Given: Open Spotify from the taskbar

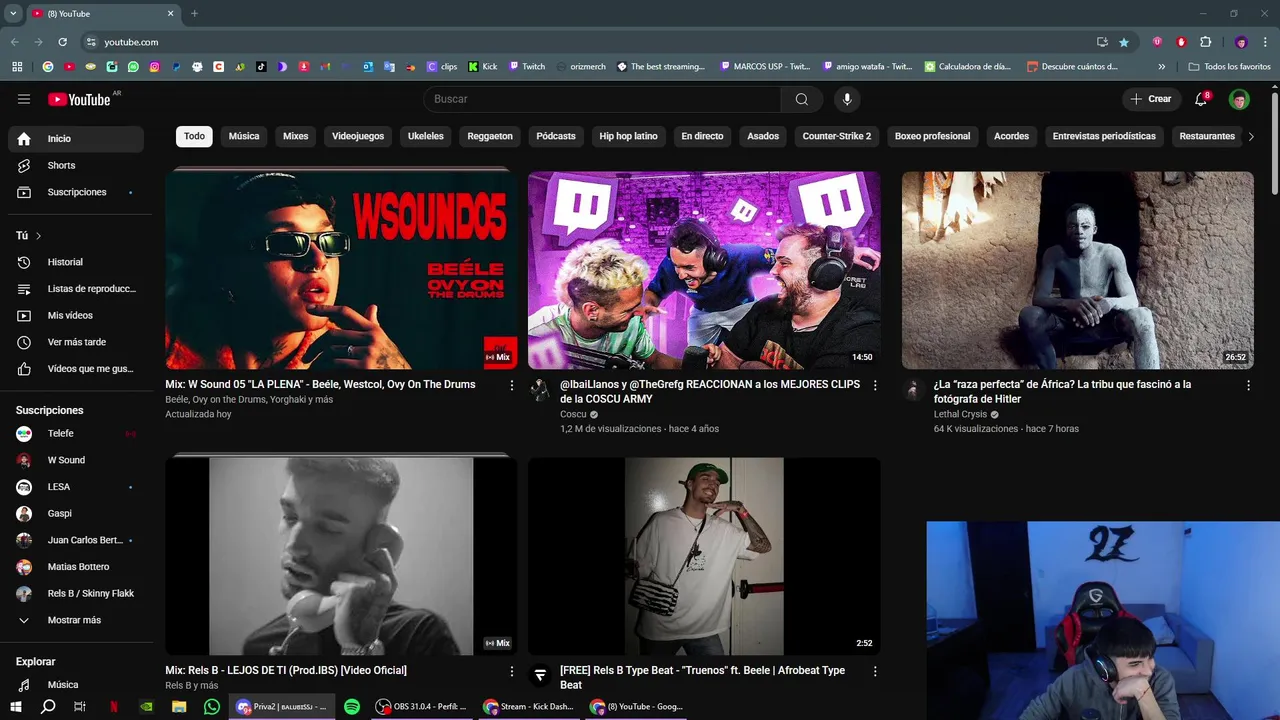Looking at the screenshot, I should pos(352,706).
